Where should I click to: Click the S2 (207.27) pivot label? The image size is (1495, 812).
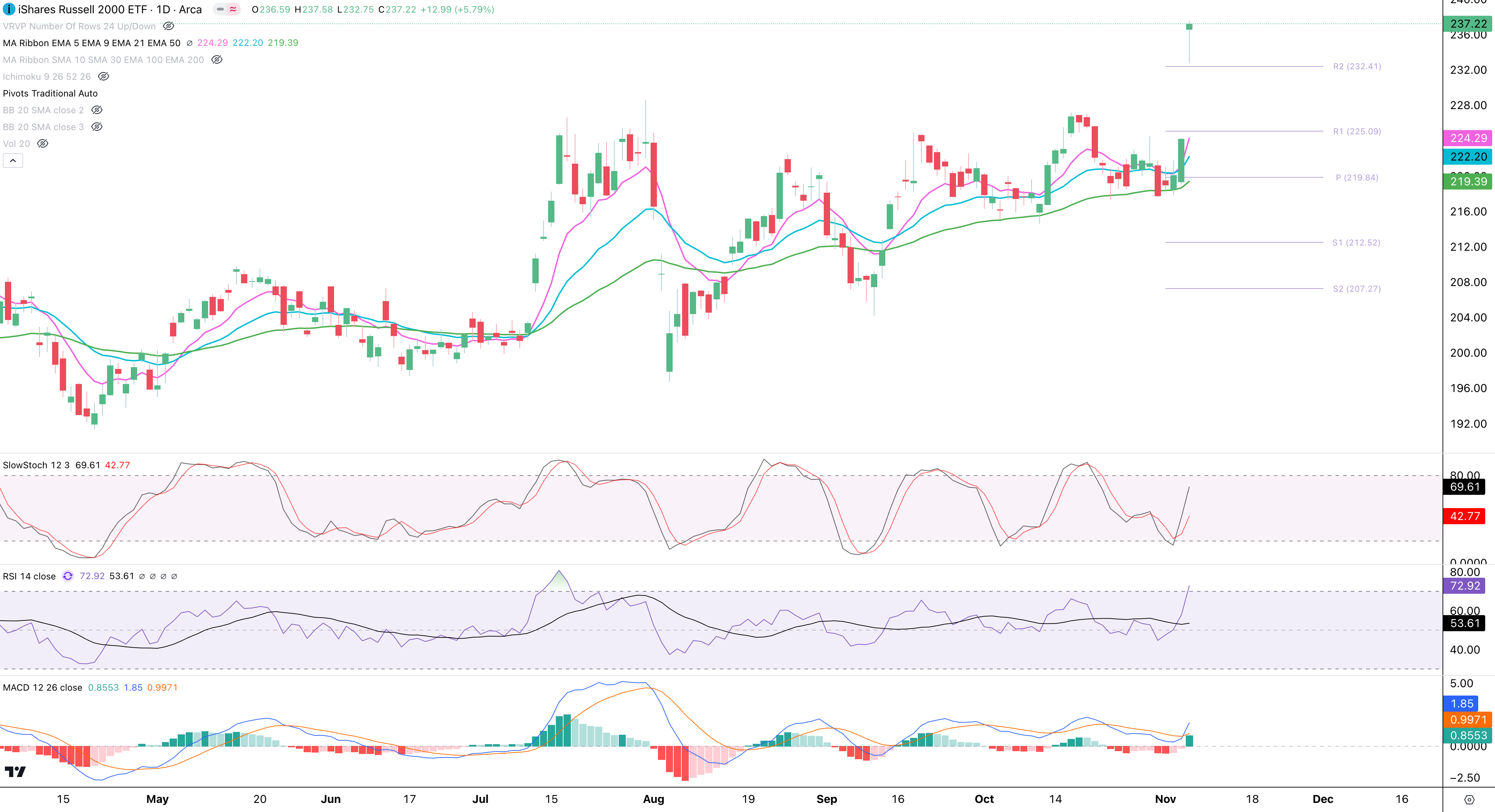coord(1357,289)
